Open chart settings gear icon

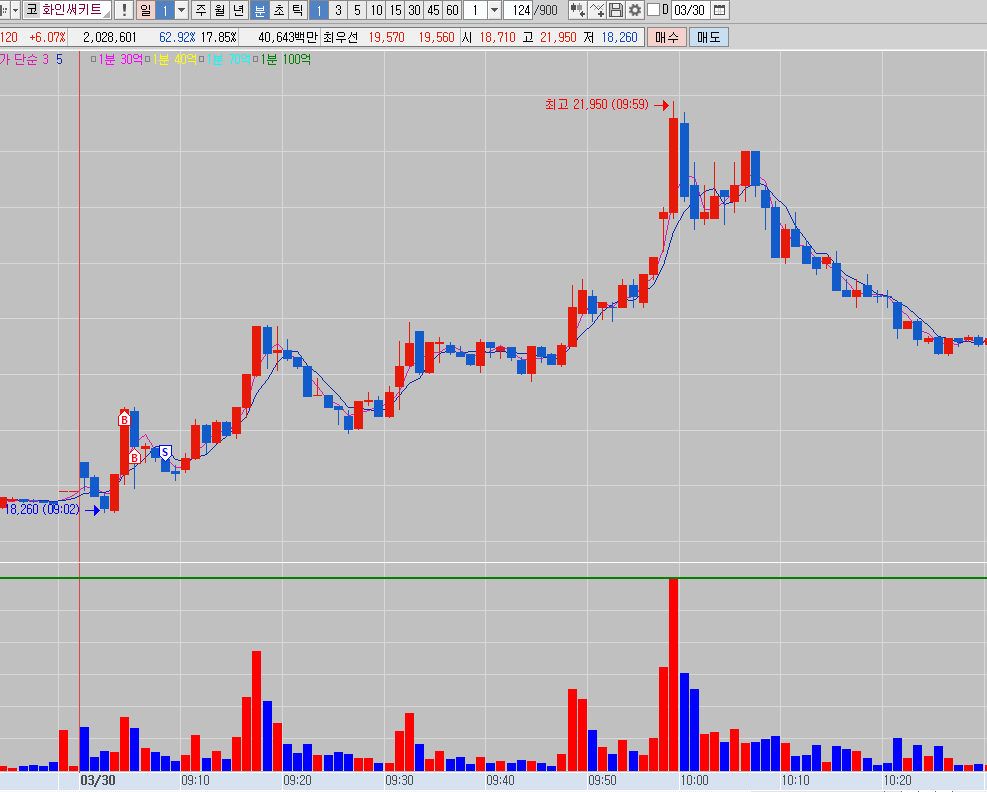click(x=634, y=10)
